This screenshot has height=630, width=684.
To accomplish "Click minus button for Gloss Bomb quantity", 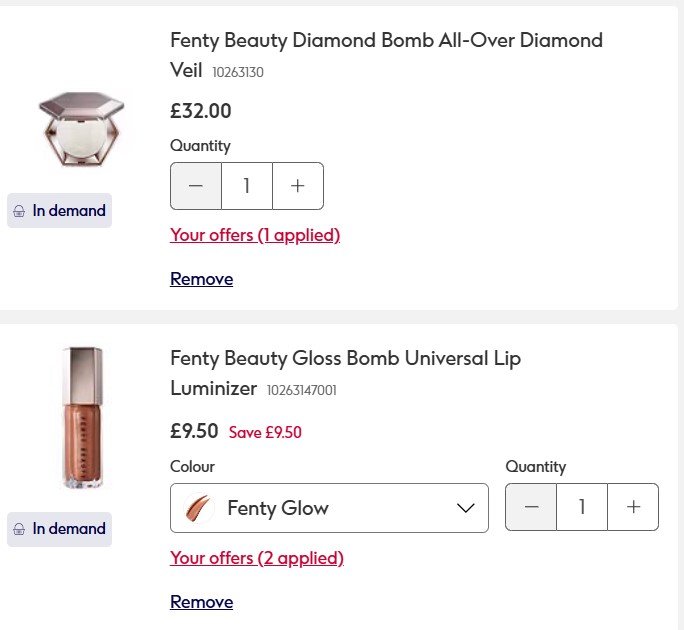I will [531, 508].
